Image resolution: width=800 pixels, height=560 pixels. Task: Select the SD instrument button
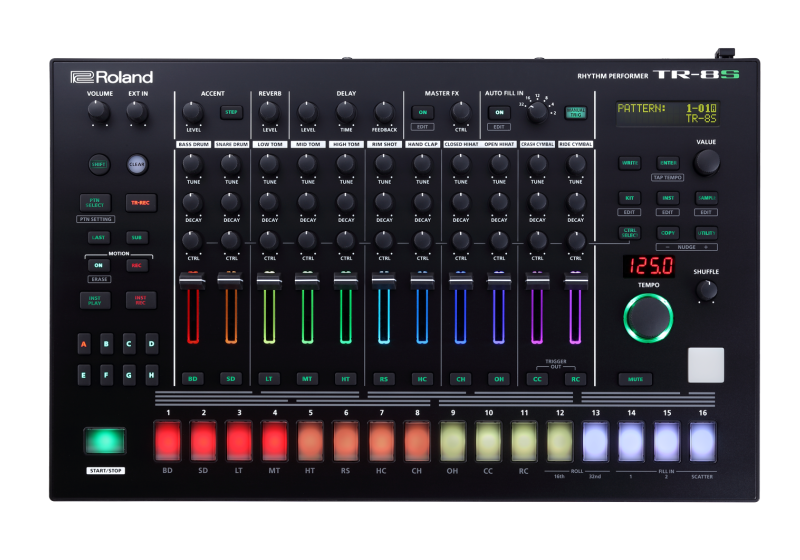231,379
